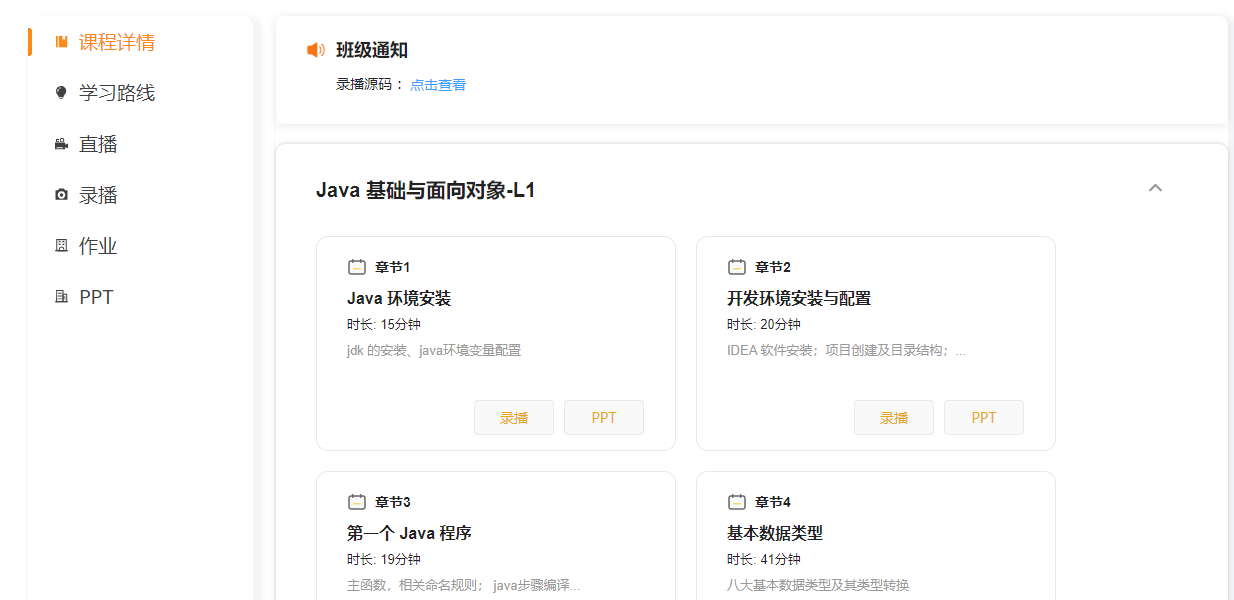The height and width of the screenshot is (600, 1234).
Task: Click the PPT icon in sidebar
Action: pos(61,297)
